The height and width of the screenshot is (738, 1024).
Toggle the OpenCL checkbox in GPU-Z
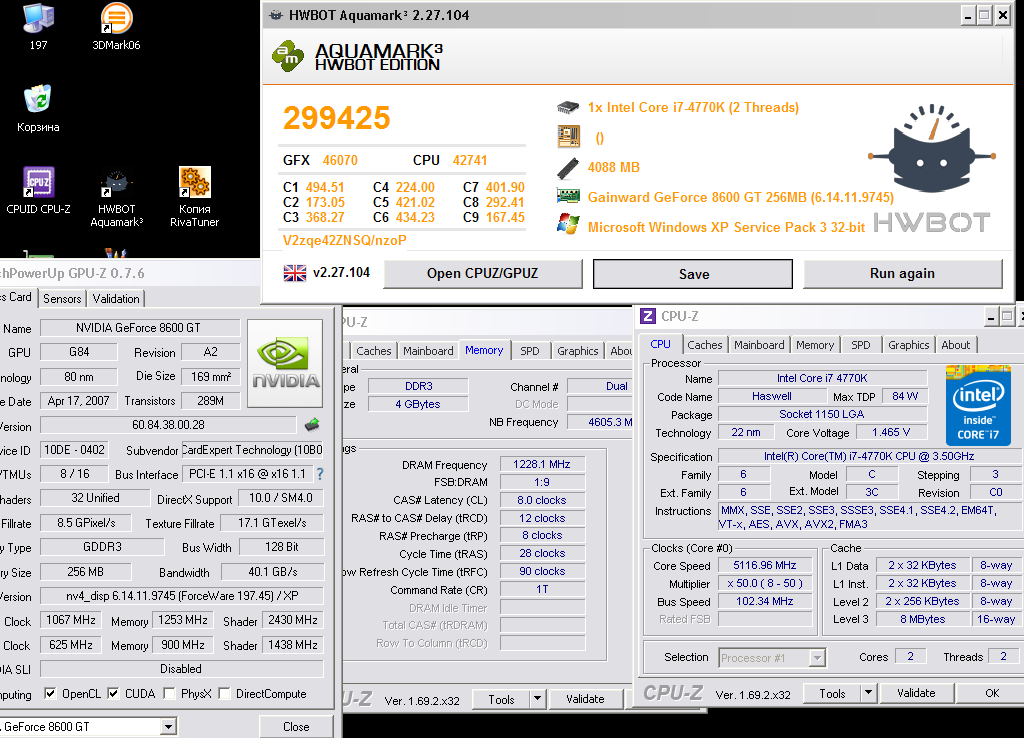click(x=50, y=693)
